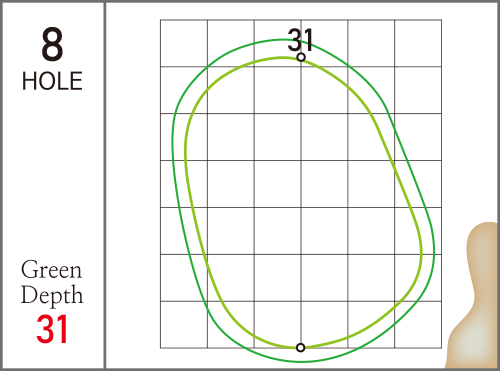Click the red 31 depth value
This screenshot has width=500, height=371.
click(52, 329)
